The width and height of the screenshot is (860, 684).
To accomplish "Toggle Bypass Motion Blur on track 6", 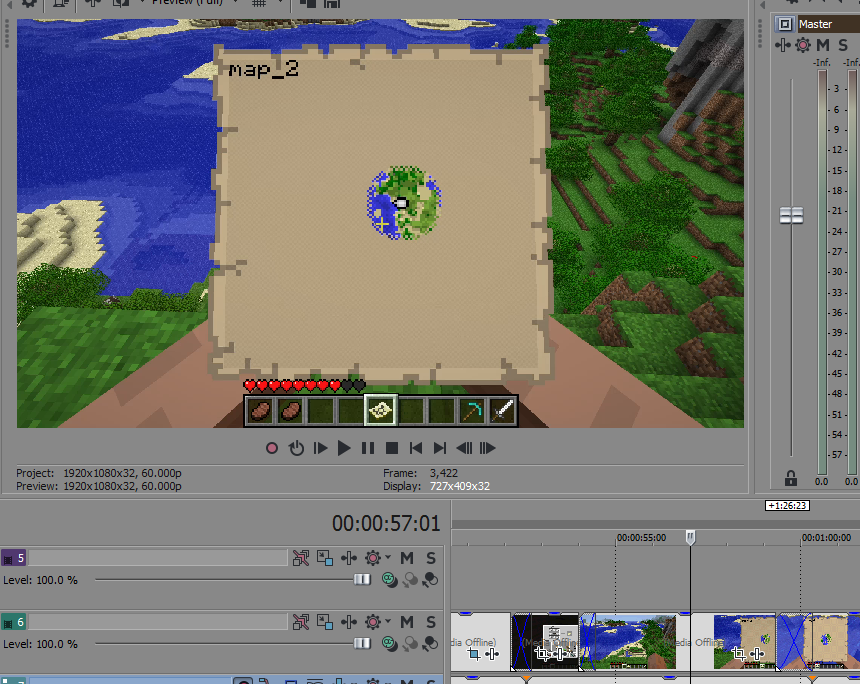I will [x=301, y=622].
